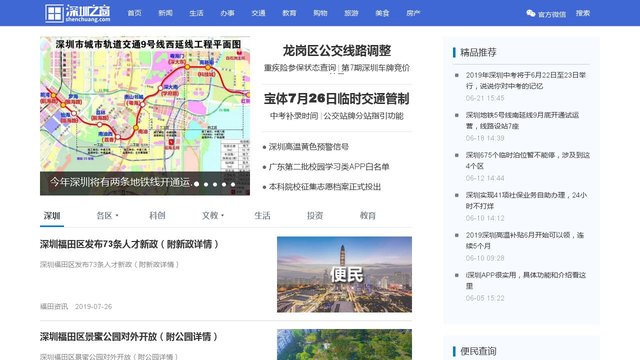Image resolution: width=640 pixels, height=360 pixels.
Task: Open the 房产 navigation item
Action: (x=413, y=13)
